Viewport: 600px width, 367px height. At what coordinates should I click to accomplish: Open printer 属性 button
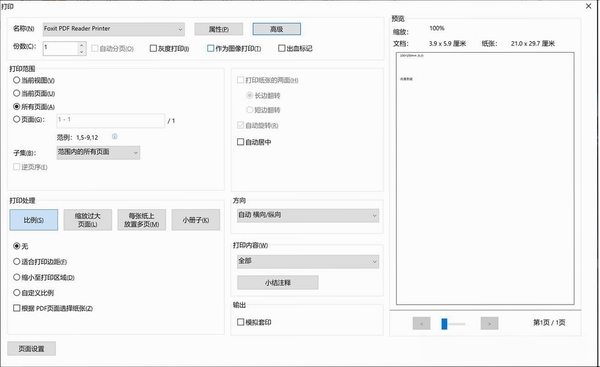[218, 29]
